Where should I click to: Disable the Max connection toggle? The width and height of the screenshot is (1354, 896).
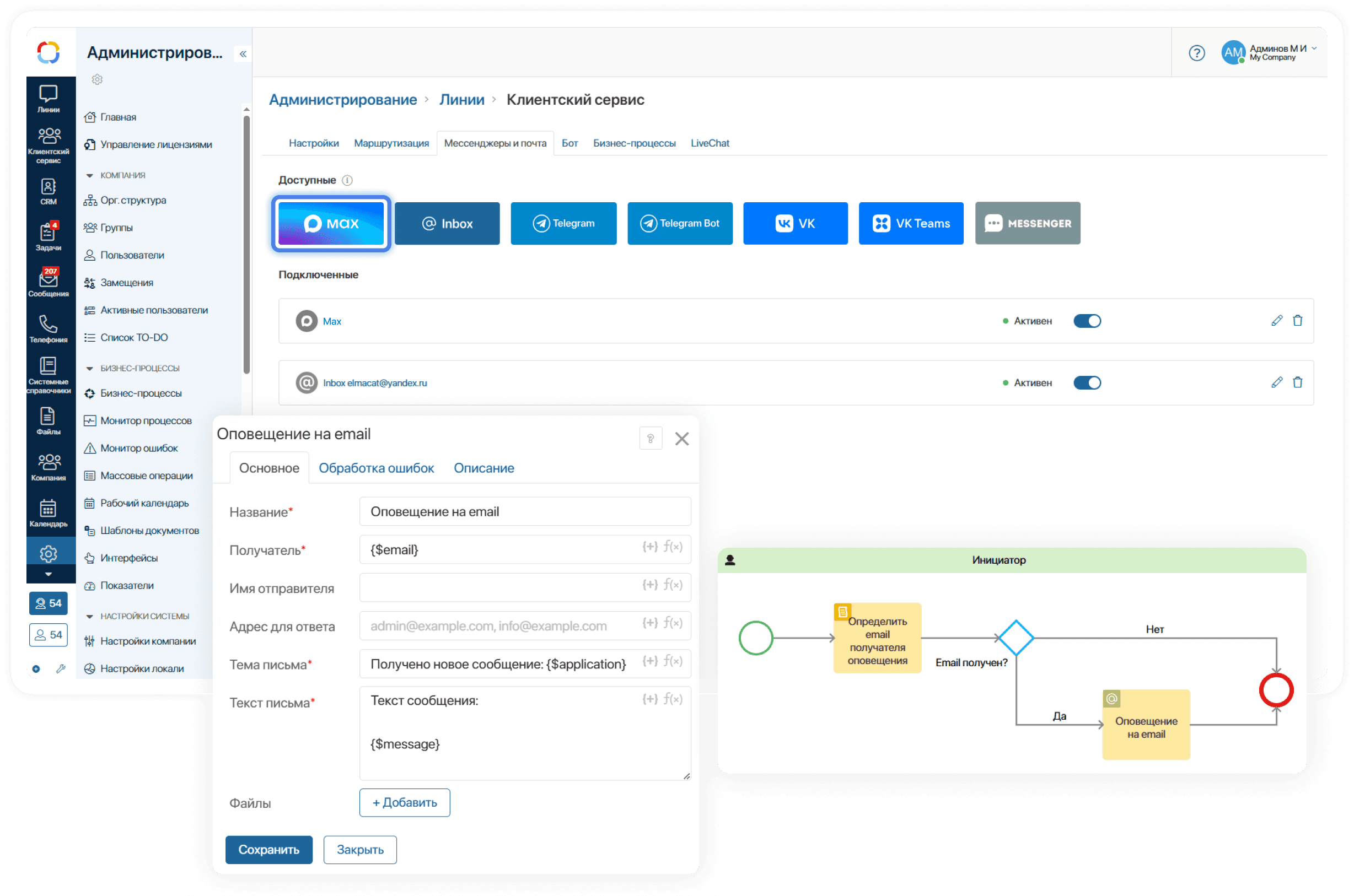click(x=1087, y=321)
